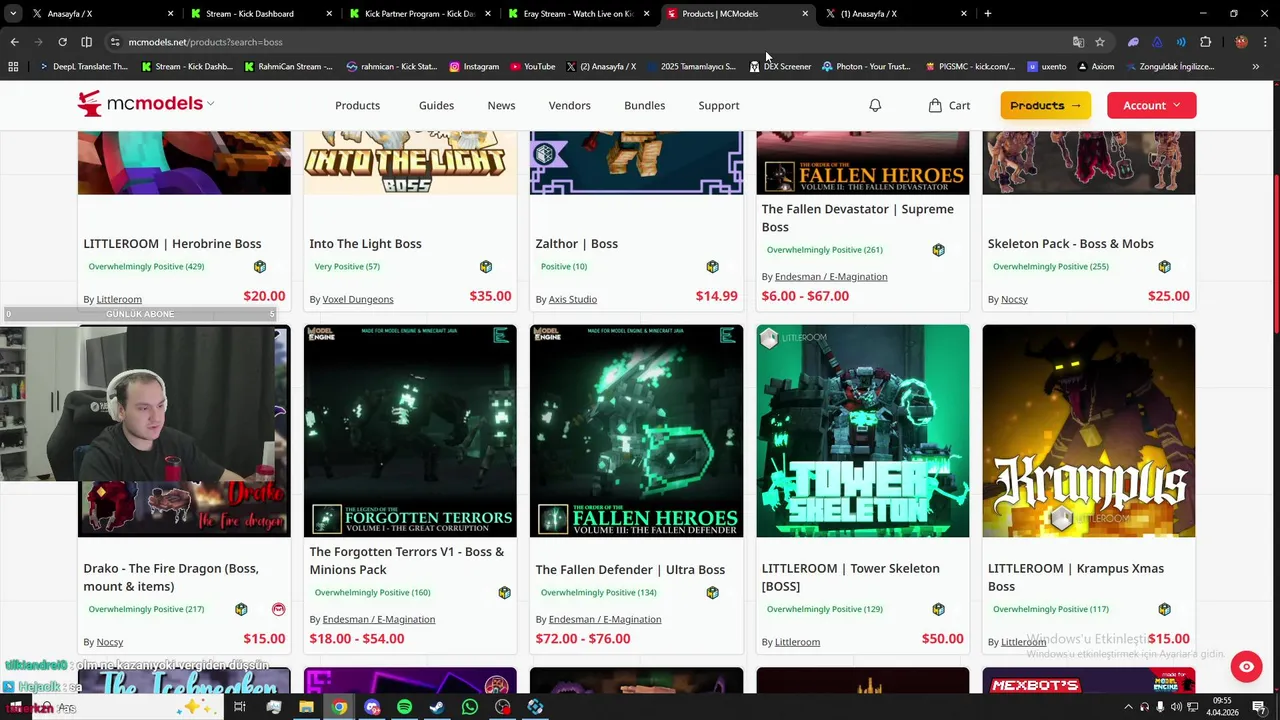Viewport: 1280px width, 720px height.
Task: Expand the Account dropdown
Action: (1151, 105)
